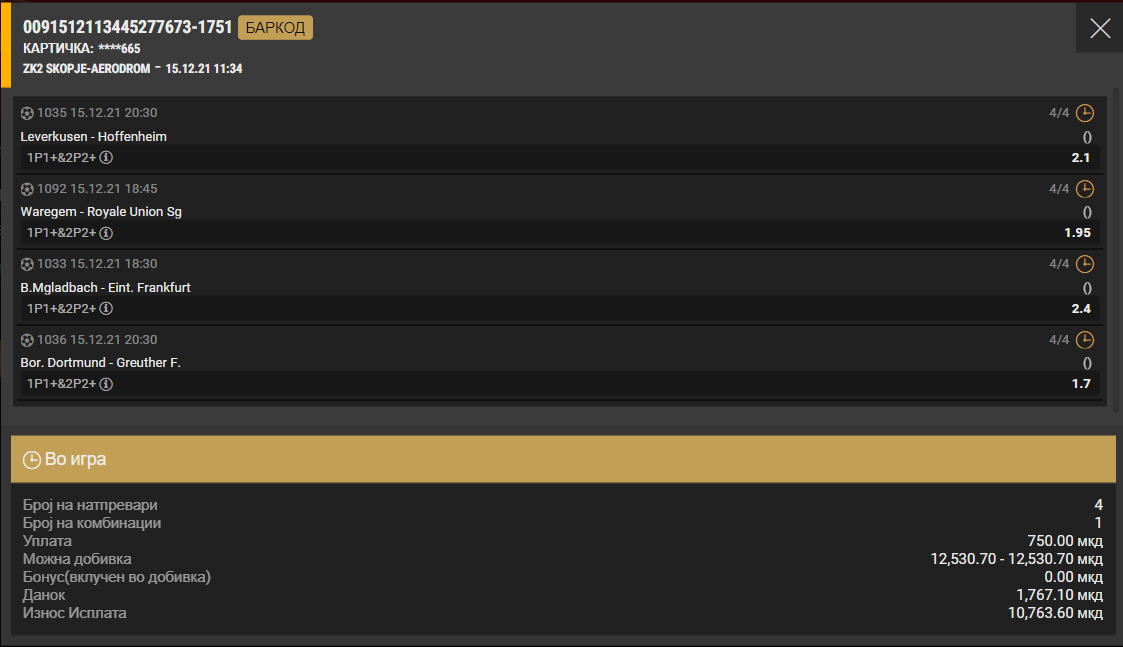Click the ticket number 0091512113445277673-1751
Image resolution: width=1123 pixels, height=647 pixels.
click(x=128, y=28)
